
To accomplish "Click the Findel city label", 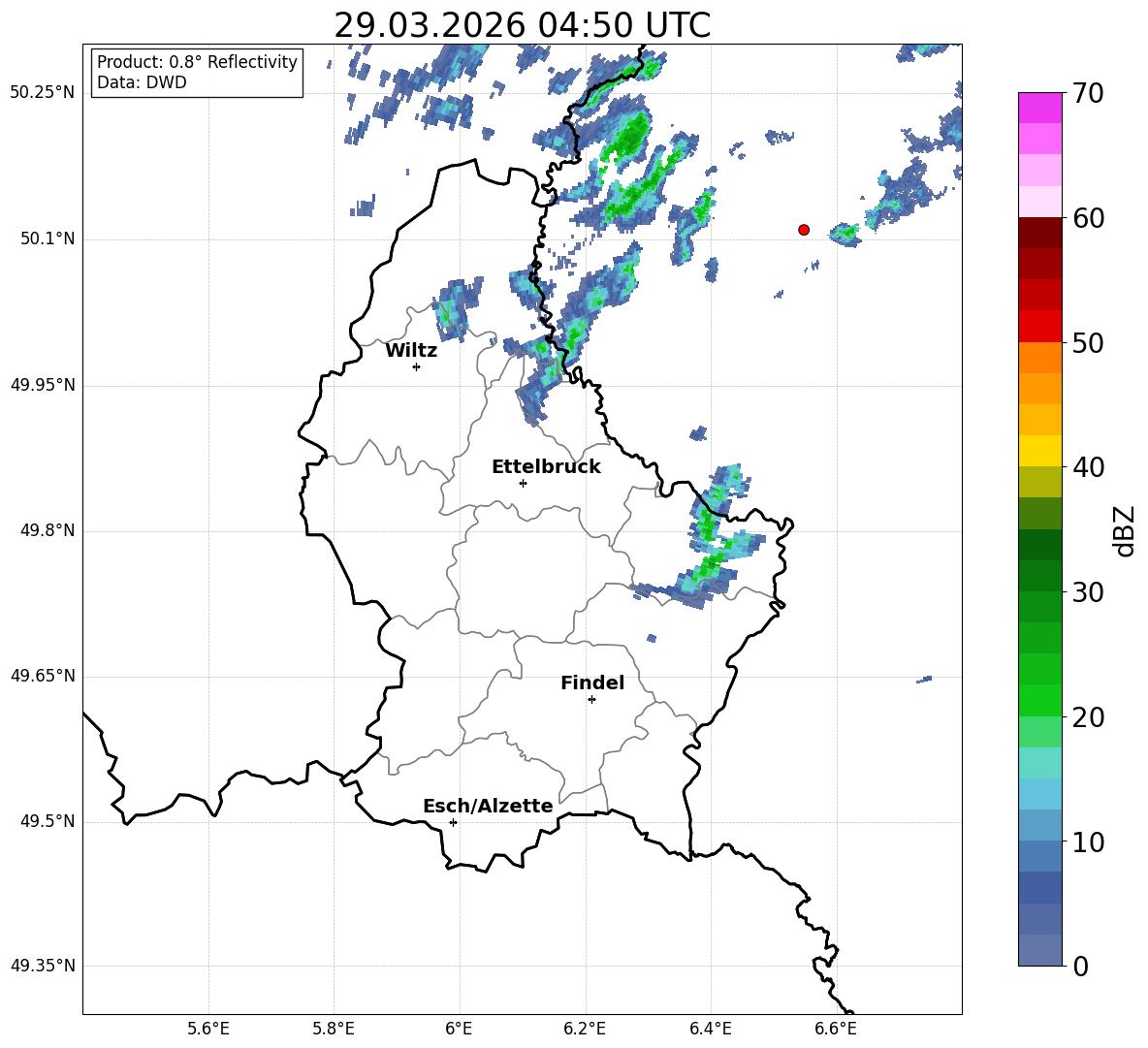I will [592, 683].
